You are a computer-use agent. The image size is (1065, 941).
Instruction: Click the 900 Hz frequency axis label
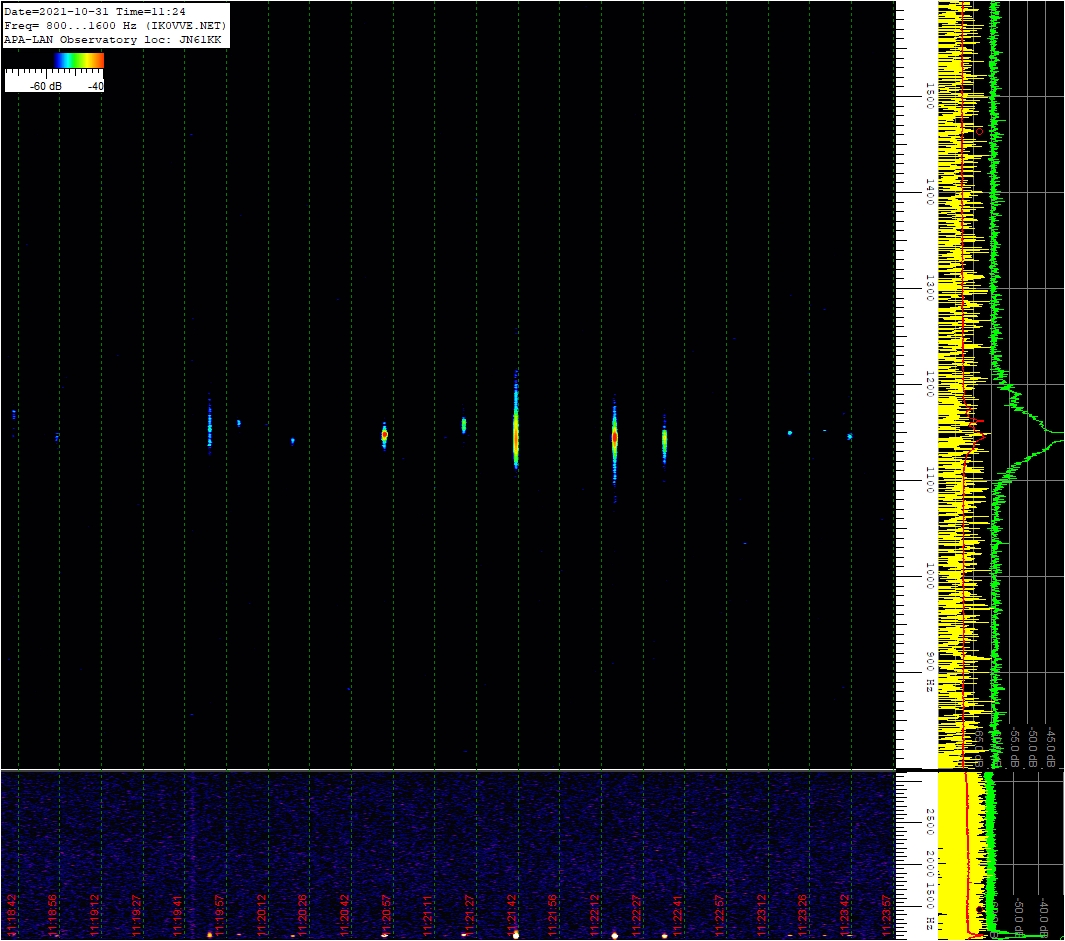tap(930, 672)
